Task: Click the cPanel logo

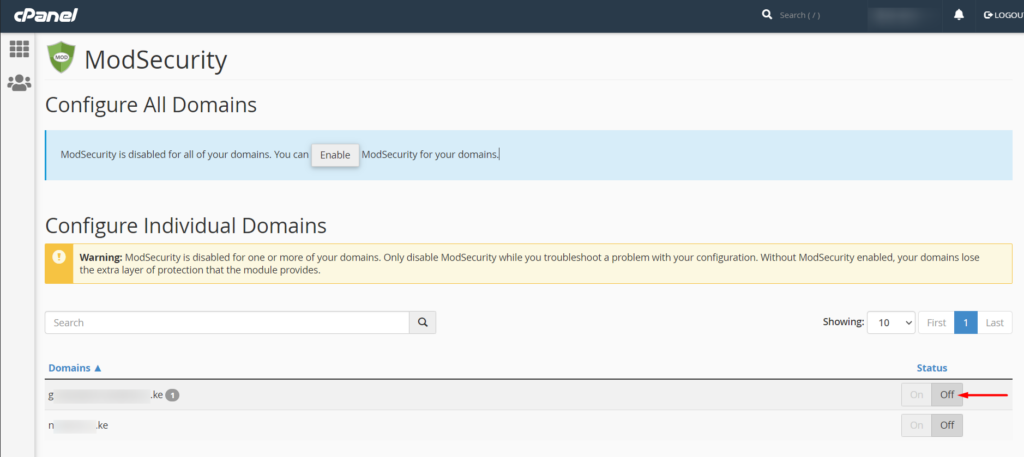Action: [x=46, y=15]
